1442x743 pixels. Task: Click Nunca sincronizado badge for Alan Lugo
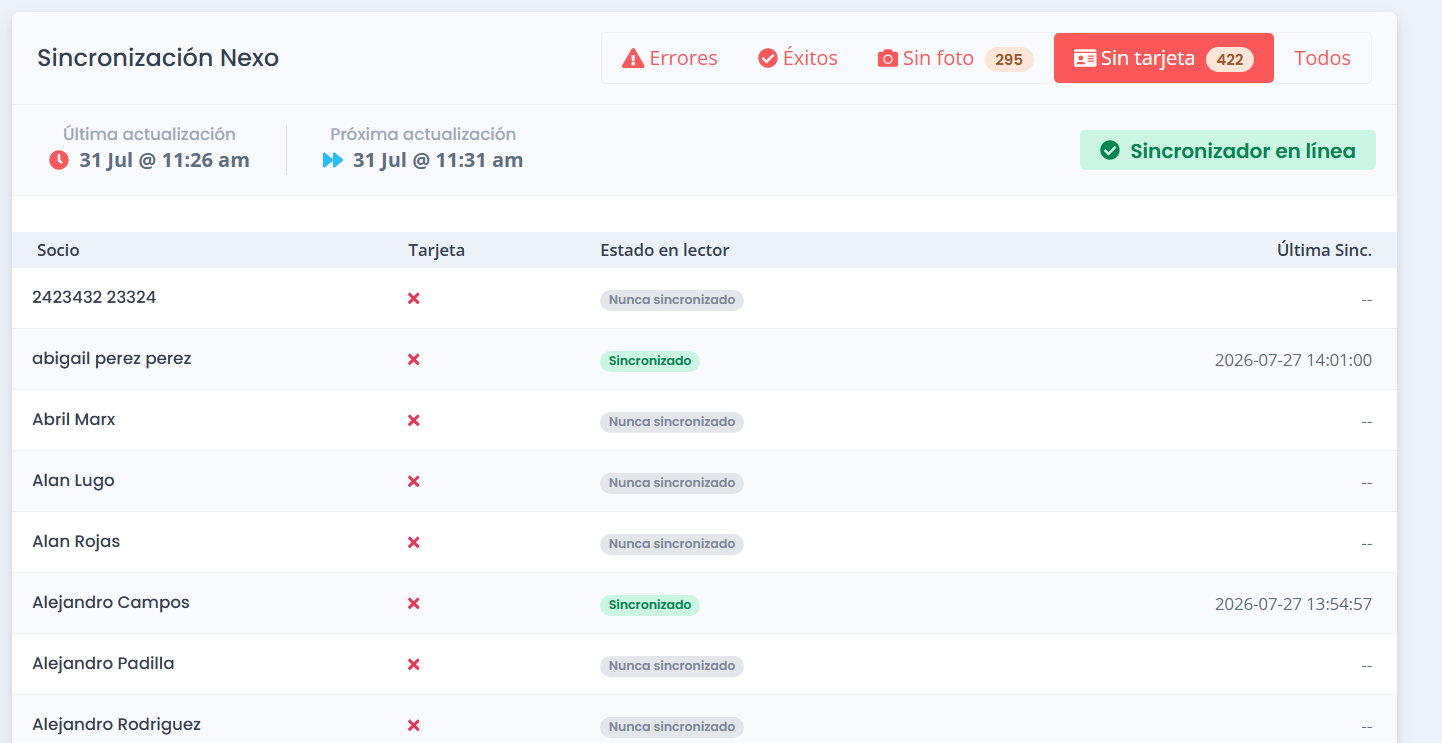[x=672, y=483]
